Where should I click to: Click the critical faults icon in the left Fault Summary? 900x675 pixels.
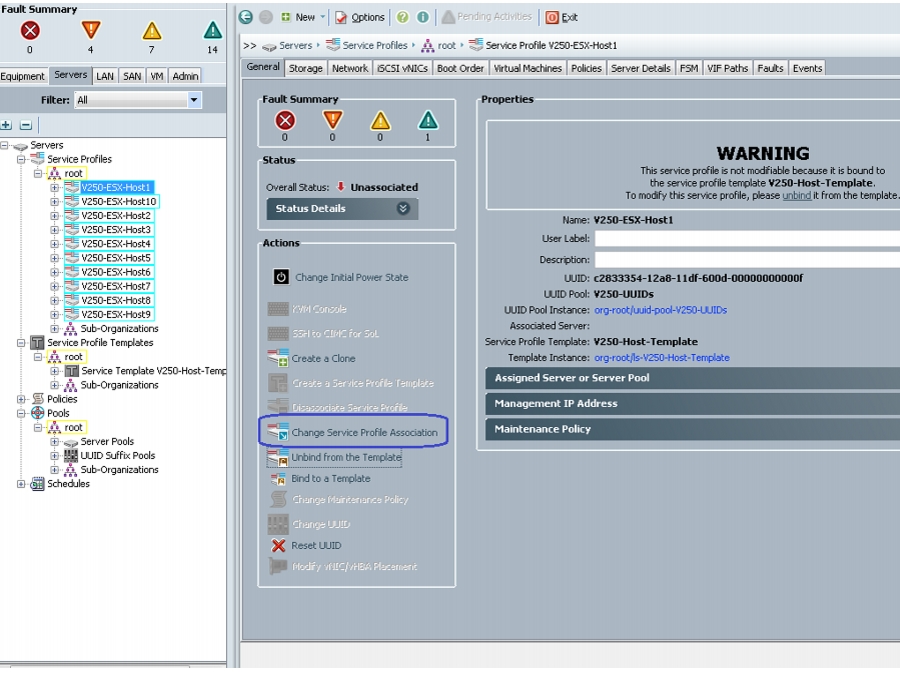(x=30, y=30)
